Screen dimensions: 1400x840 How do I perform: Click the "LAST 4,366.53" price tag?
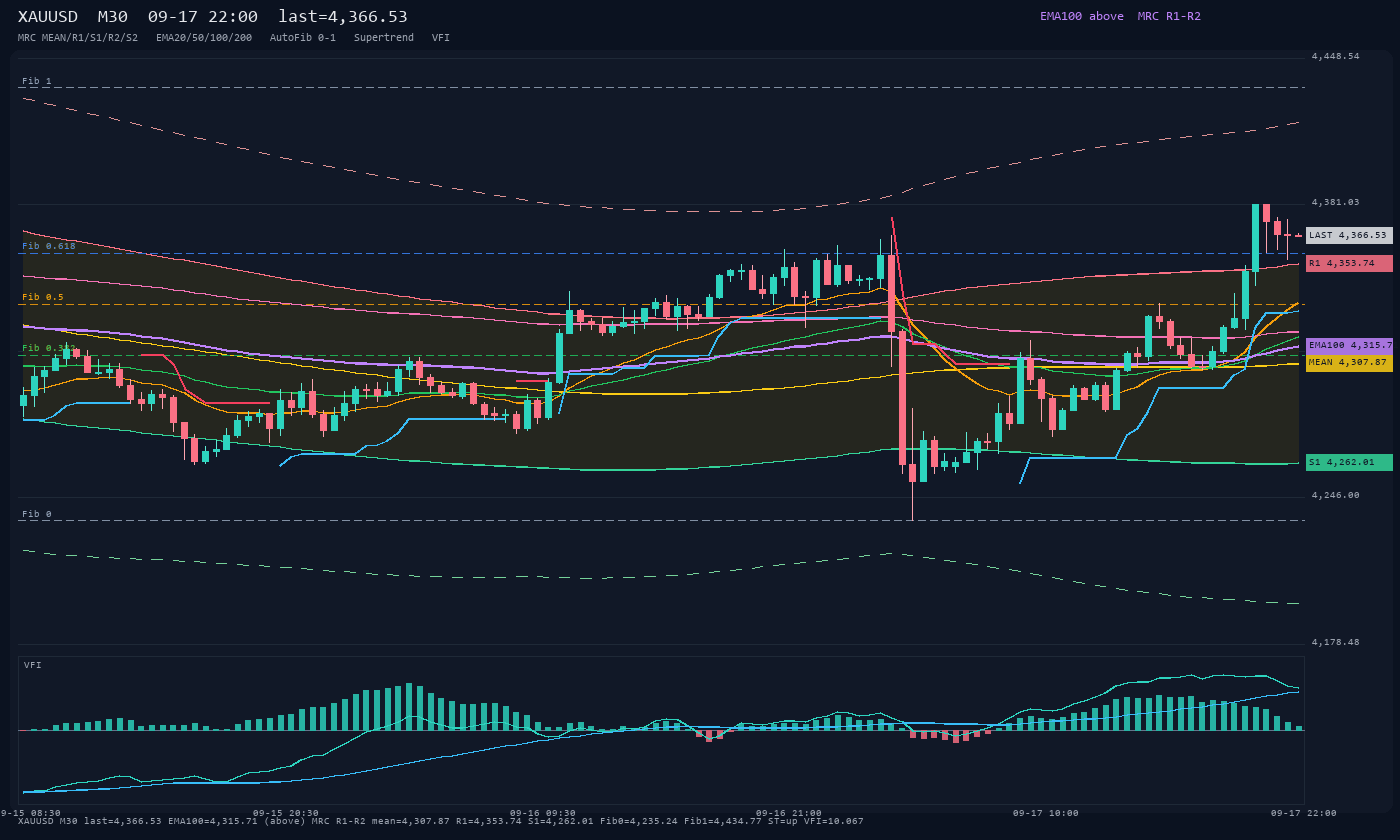point(1349,235)
